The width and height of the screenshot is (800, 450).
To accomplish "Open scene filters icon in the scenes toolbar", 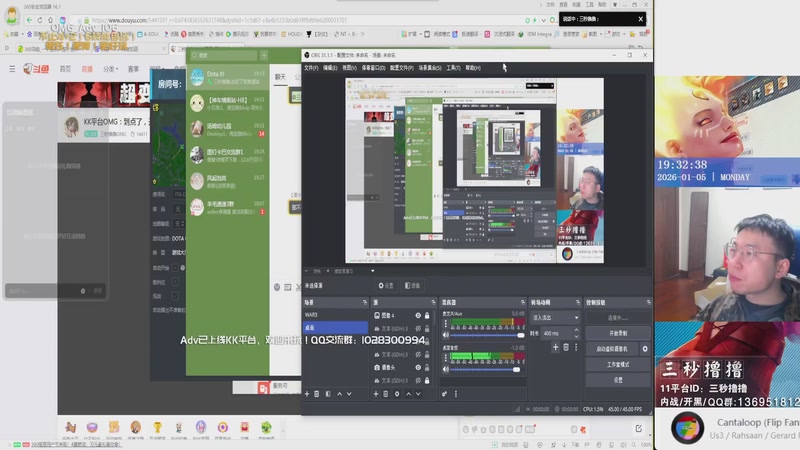I will [x=328, y=394].
